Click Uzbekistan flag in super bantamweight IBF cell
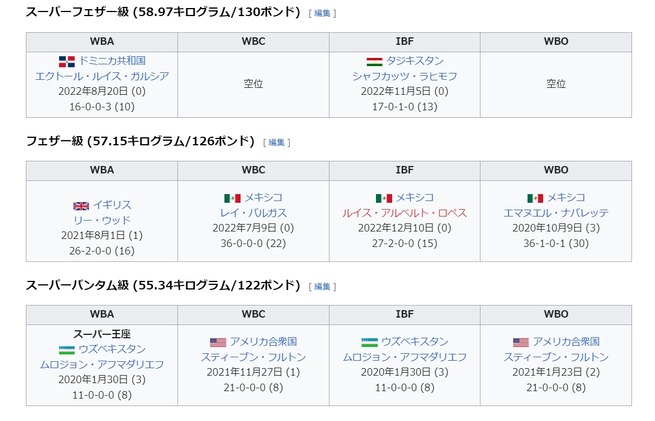 click(369, 342)
